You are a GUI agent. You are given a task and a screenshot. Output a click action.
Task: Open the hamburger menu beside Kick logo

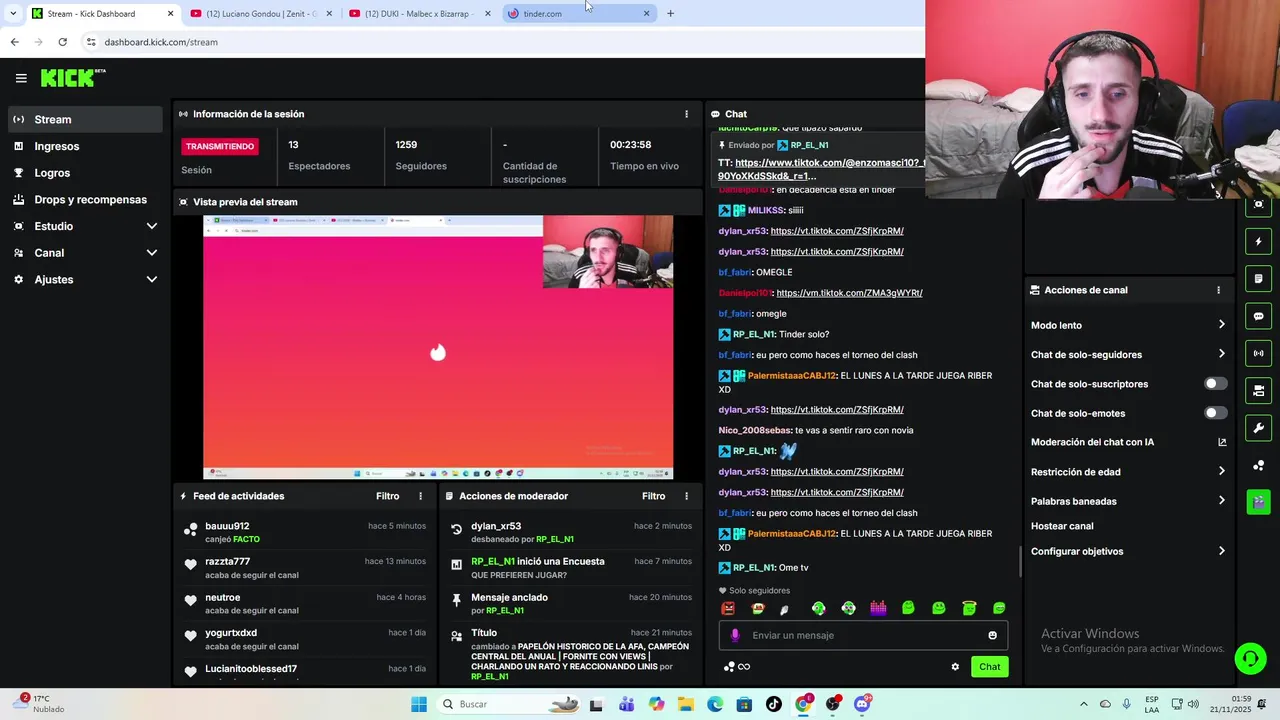[21, 78]
